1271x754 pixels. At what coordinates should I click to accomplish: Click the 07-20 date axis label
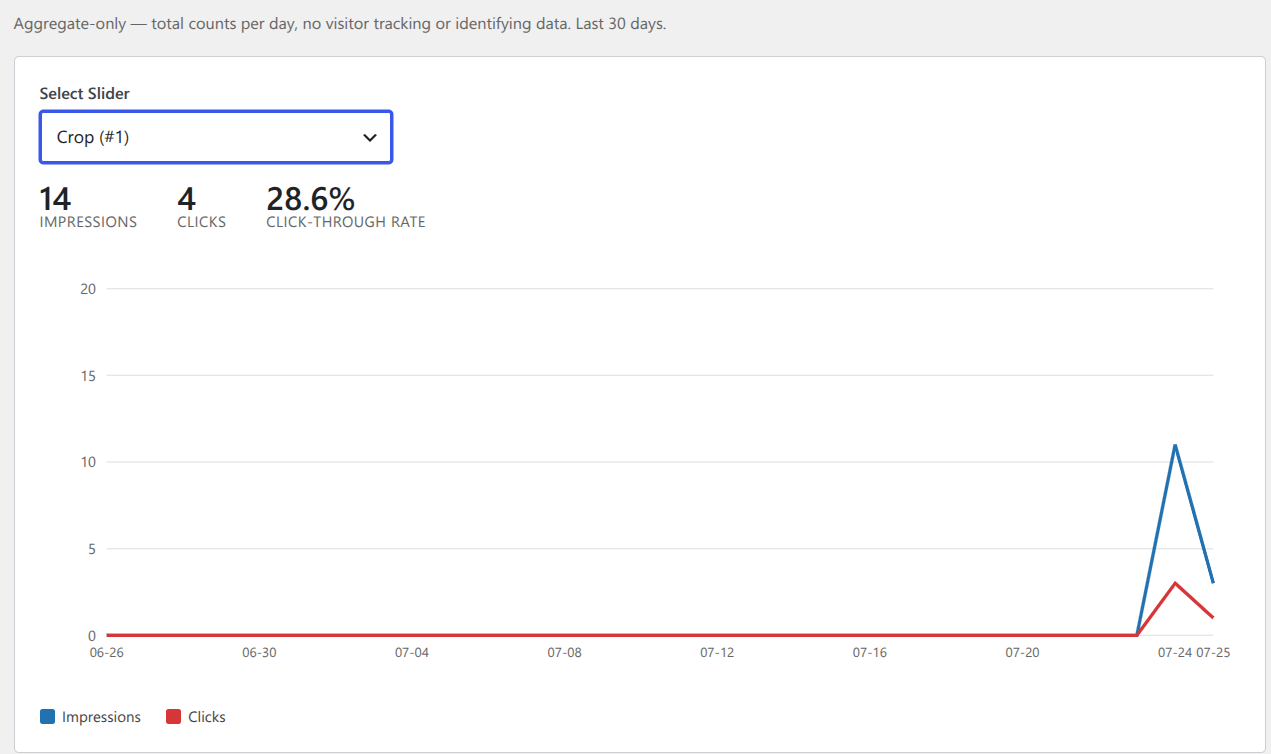point(1022,652)
